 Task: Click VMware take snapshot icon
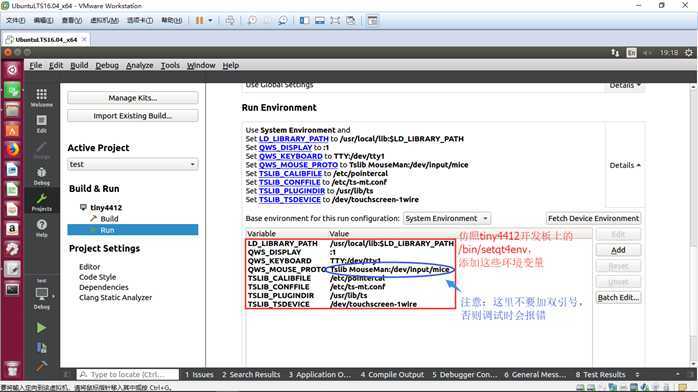(252, 20)
